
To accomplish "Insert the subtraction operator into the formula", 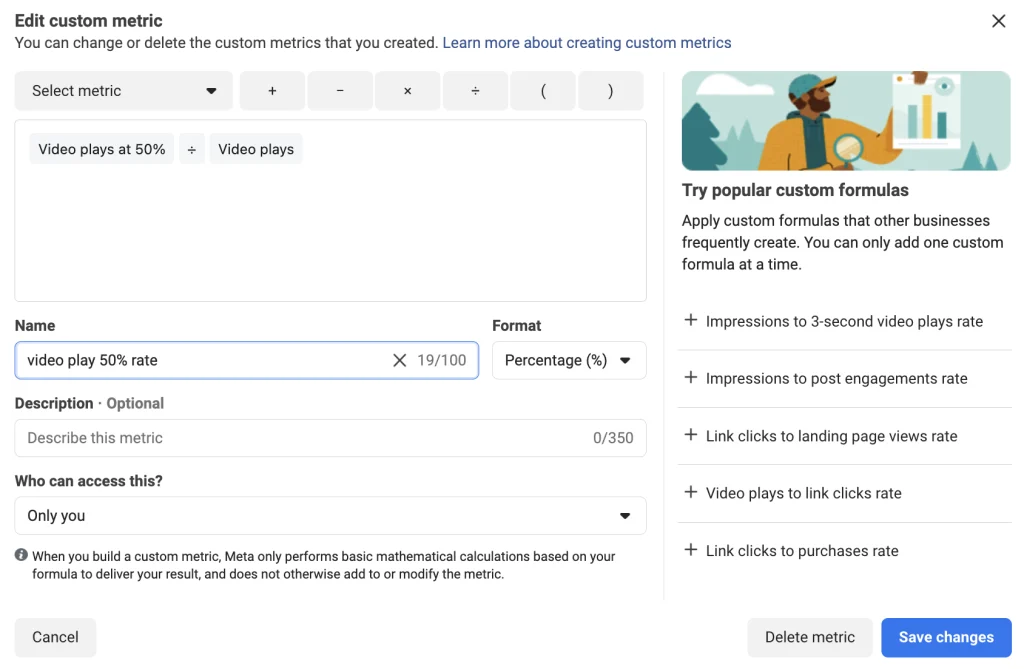I will [x=339, y=90].
